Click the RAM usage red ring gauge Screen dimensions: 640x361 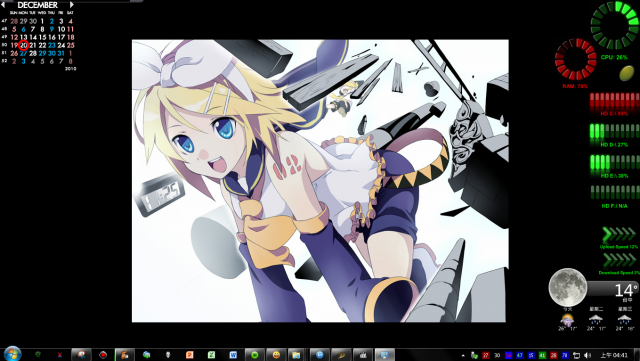tap(576, 59)
